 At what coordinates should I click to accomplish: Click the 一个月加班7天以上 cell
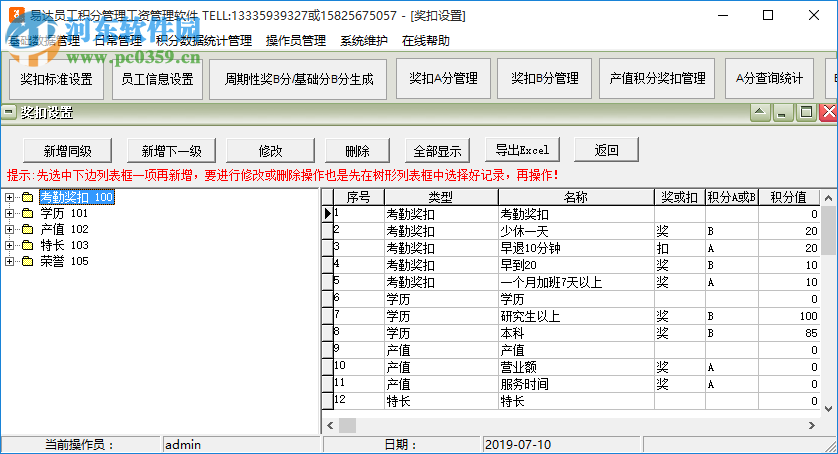(576, 282)
